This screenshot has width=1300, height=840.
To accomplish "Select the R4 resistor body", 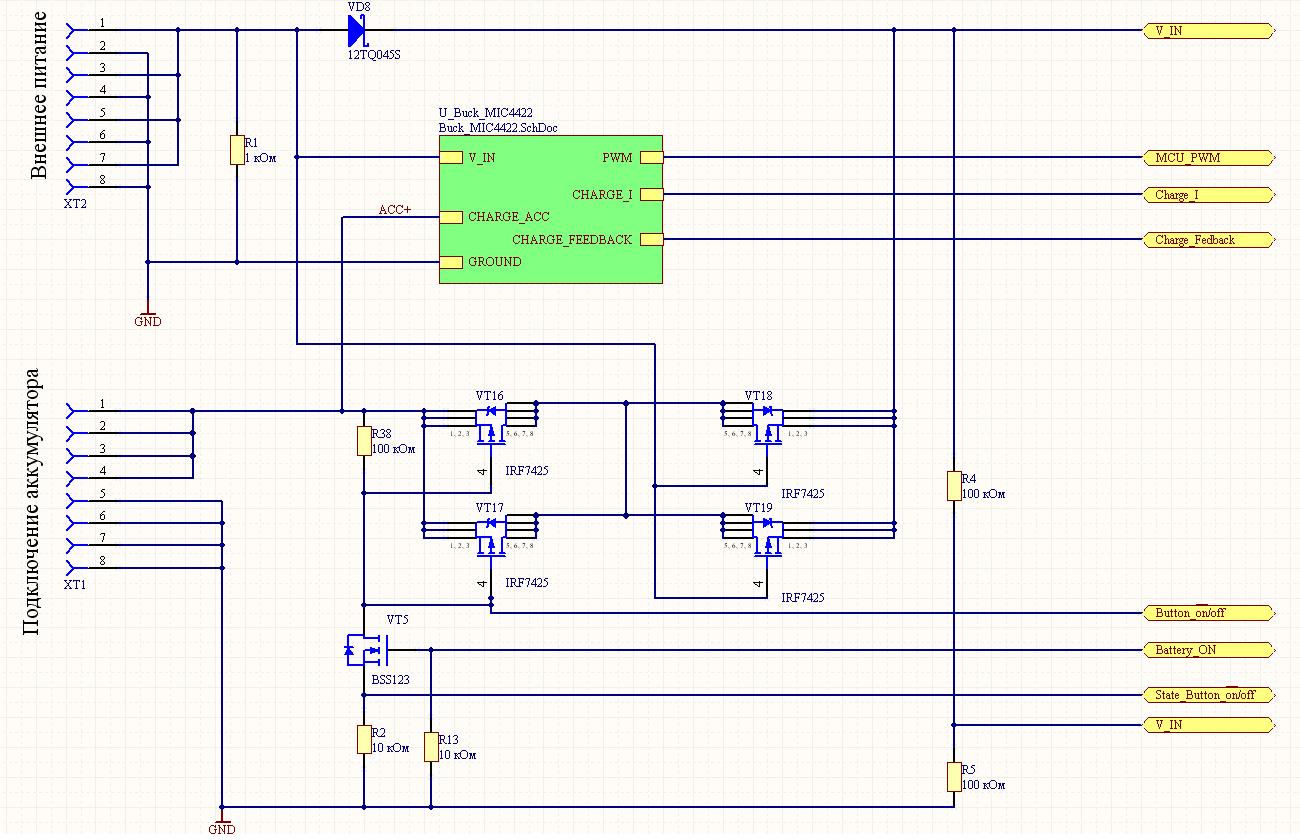I will 954,486.
